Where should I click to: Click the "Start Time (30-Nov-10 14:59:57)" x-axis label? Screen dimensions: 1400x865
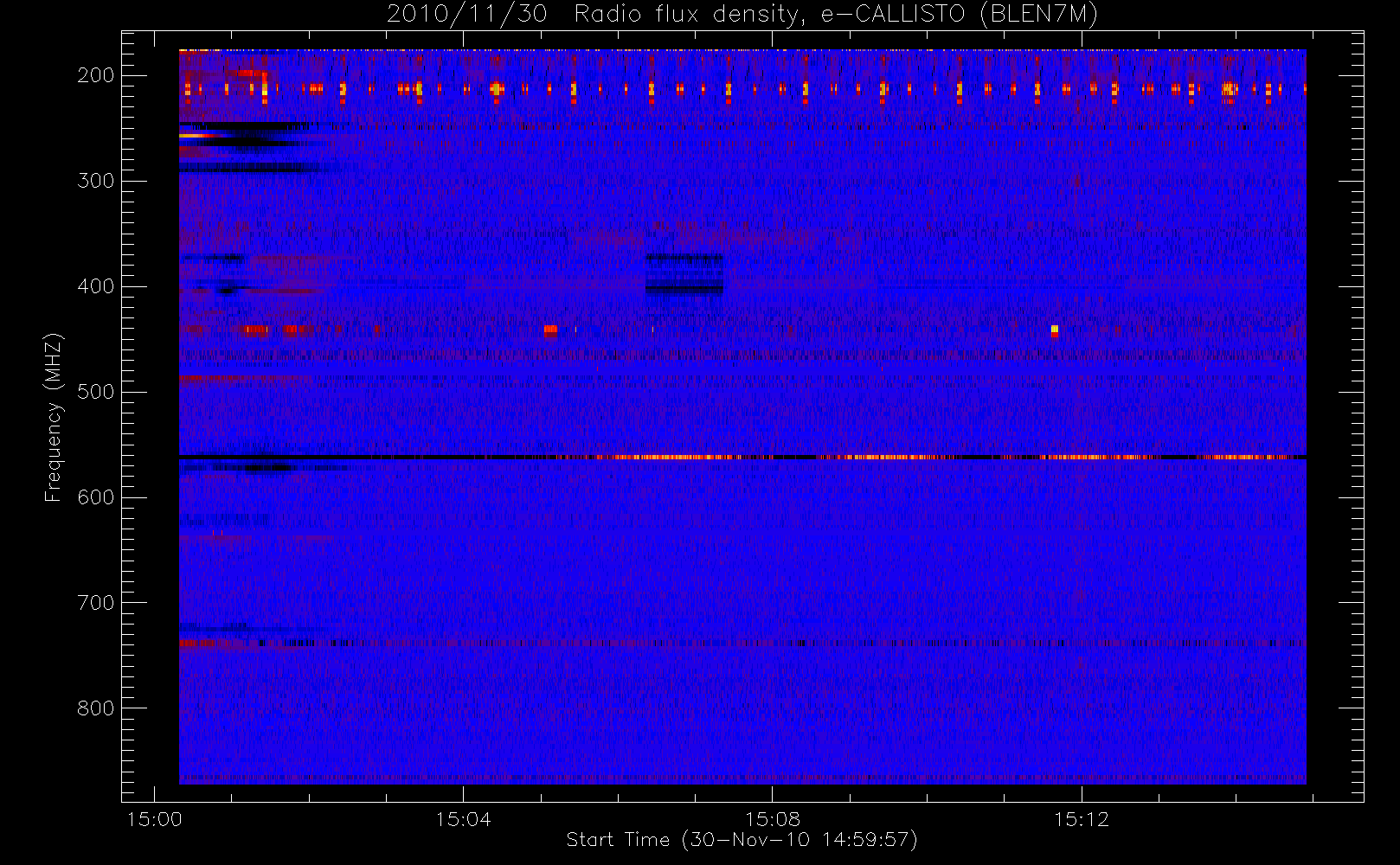[742, 840]
